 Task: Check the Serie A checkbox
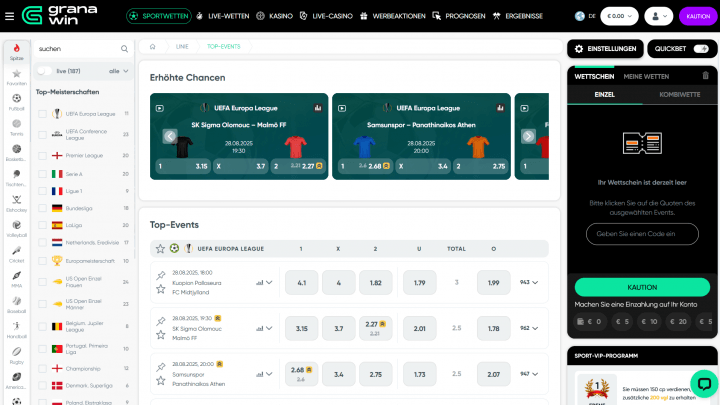tap(42, 174)
